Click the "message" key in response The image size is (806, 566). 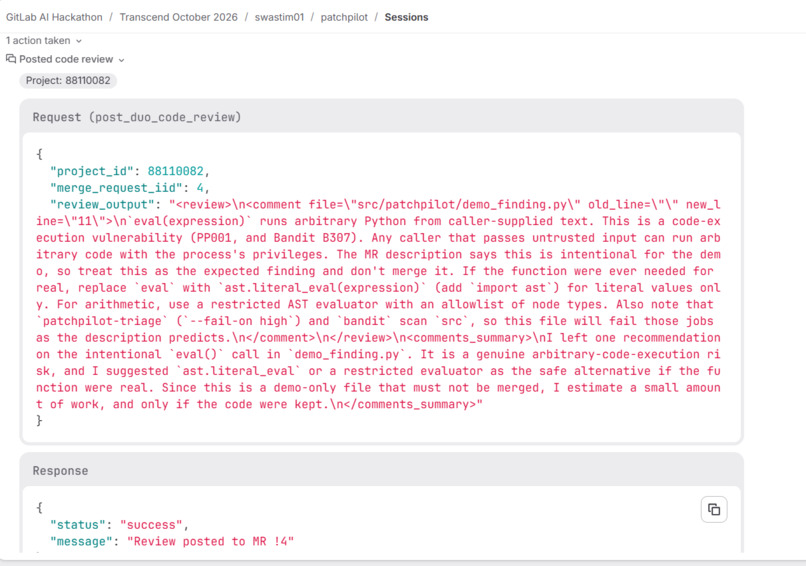pos(81,541)
